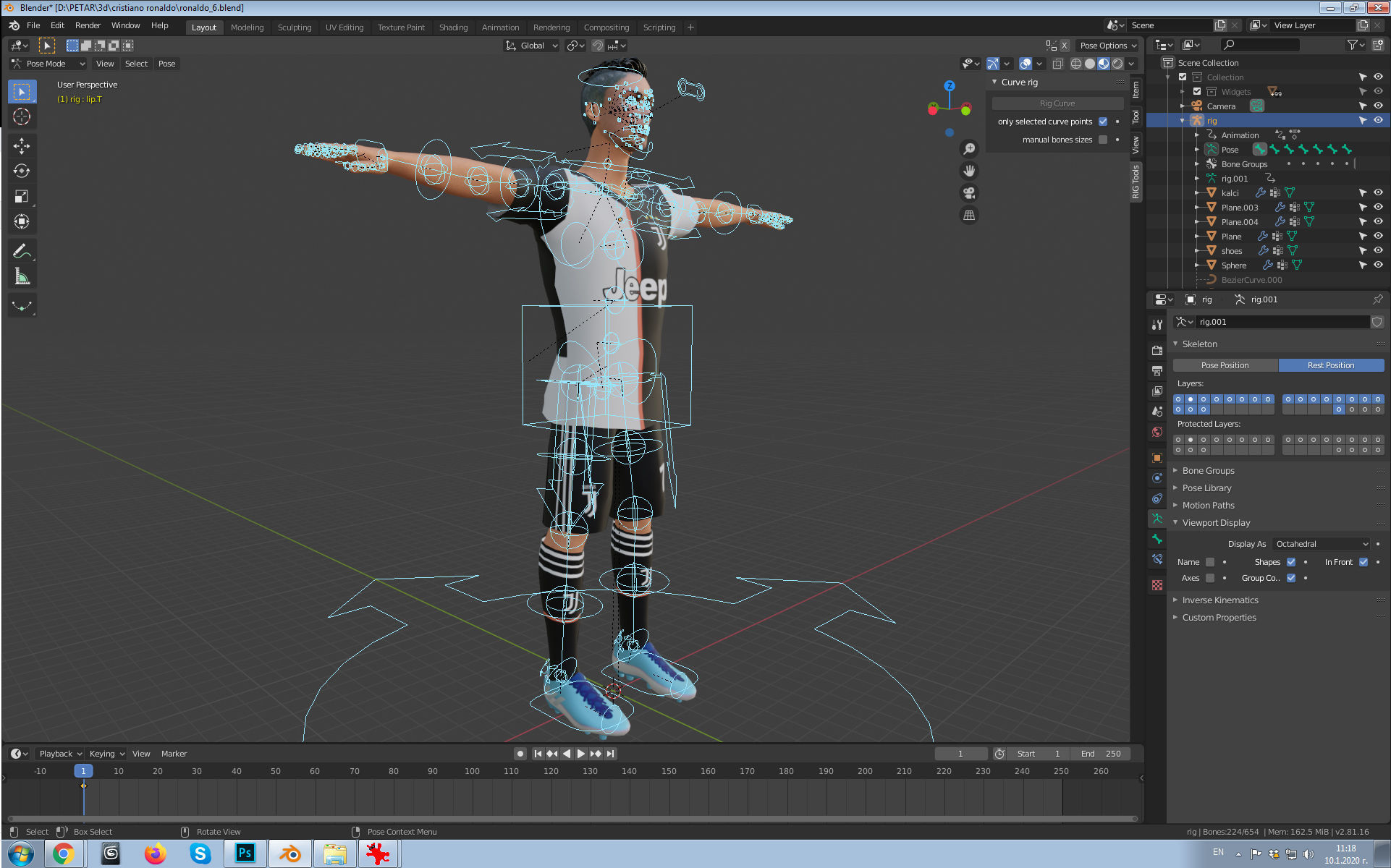Open Photoshop from the taskbar

pos(245,854)
